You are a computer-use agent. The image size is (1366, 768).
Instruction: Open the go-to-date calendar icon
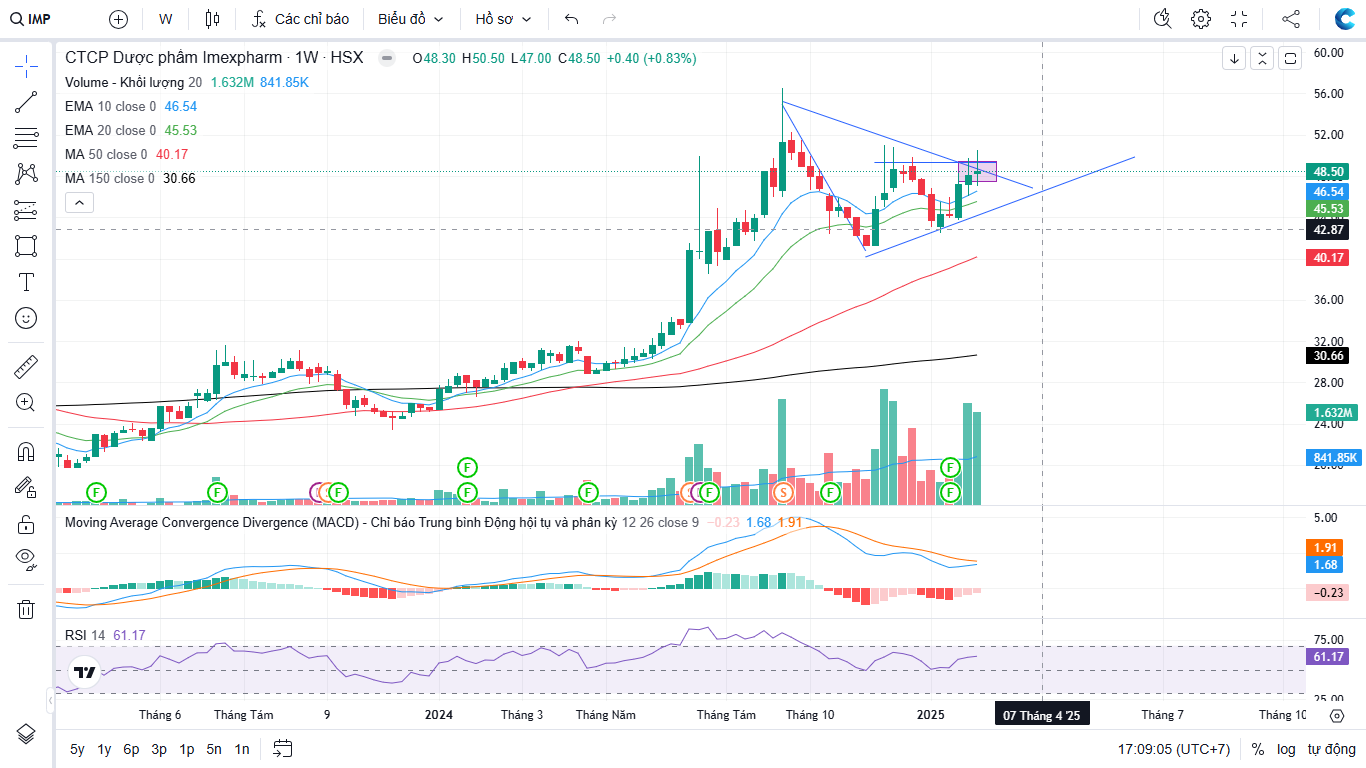[282, 748]
